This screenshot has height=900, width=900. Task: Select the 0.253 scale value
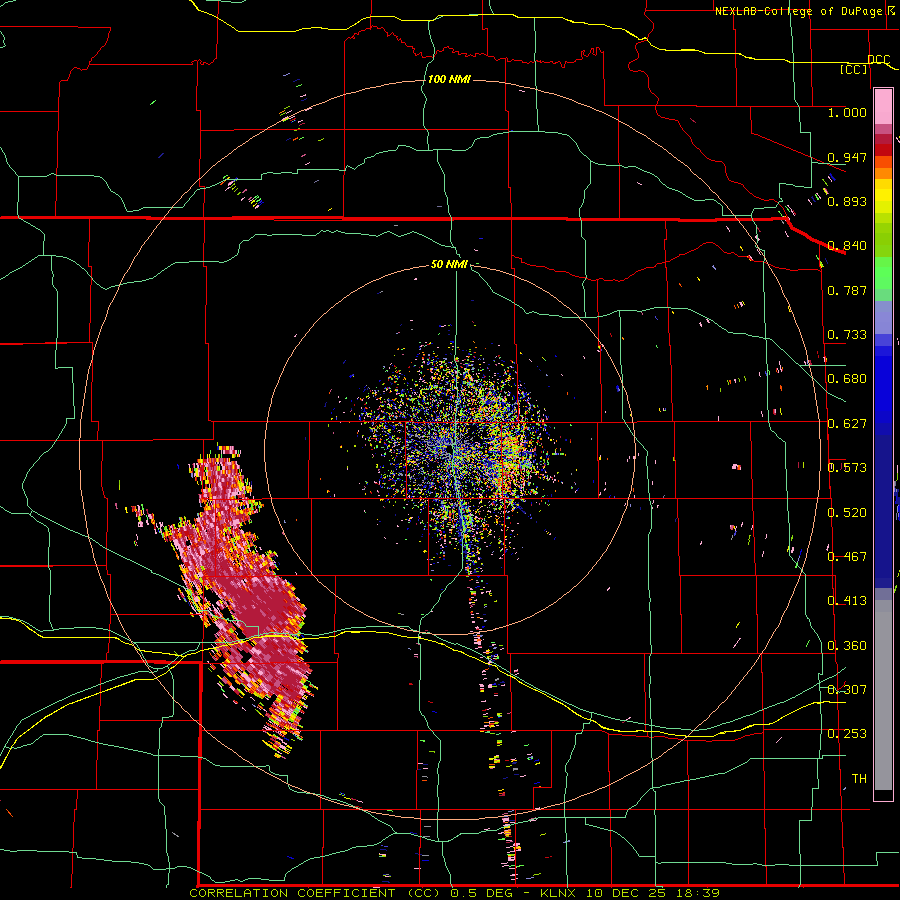pyautogui.click(x=847, y=734)
